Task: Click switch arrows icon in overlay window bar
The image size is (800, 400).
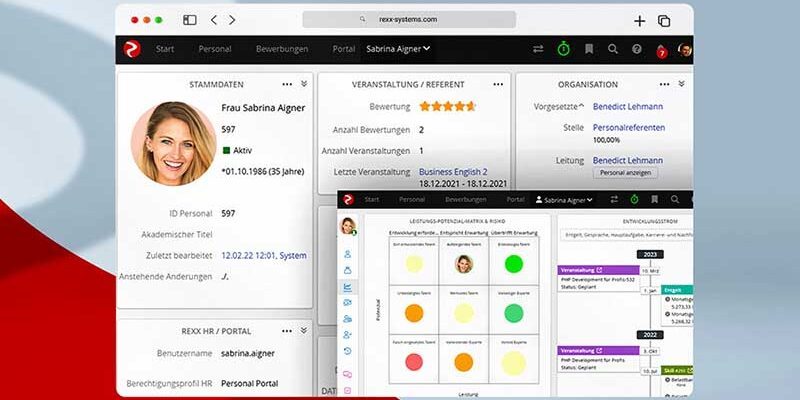Action: click(614, 199)
